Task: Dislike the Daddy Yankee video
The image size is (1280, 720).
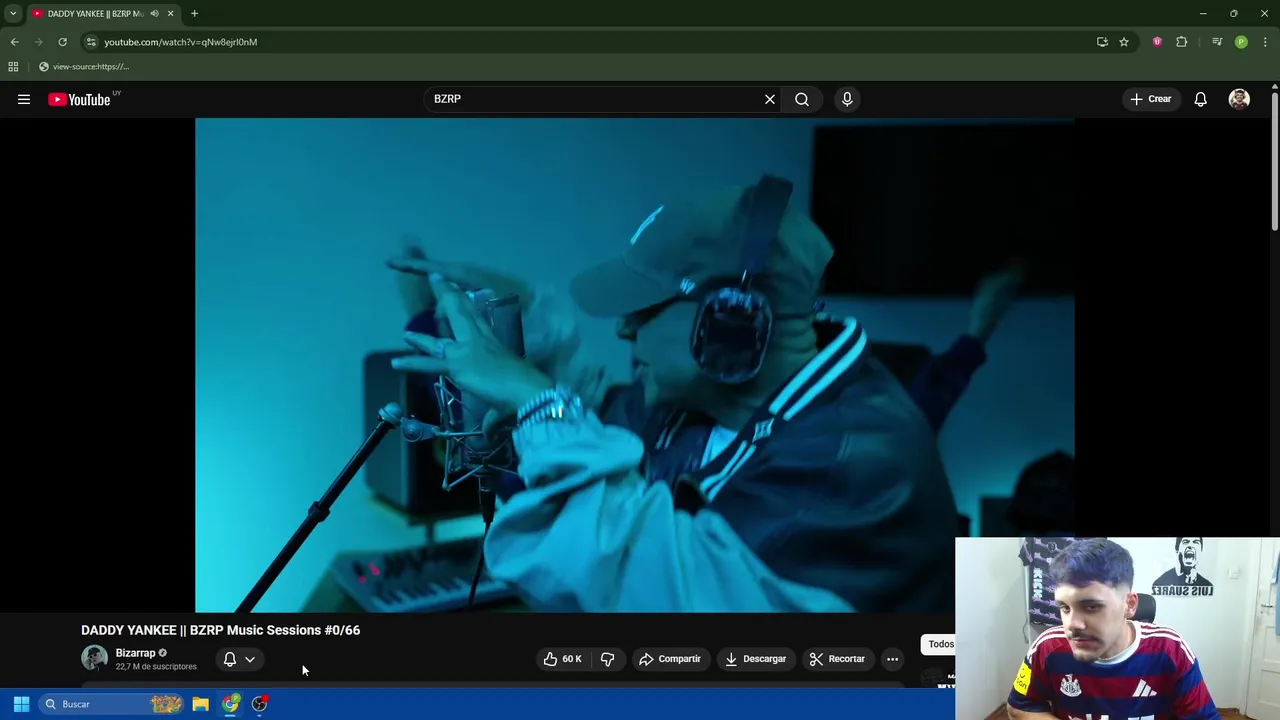Action: pyautogui.click(x=607, y=659)
